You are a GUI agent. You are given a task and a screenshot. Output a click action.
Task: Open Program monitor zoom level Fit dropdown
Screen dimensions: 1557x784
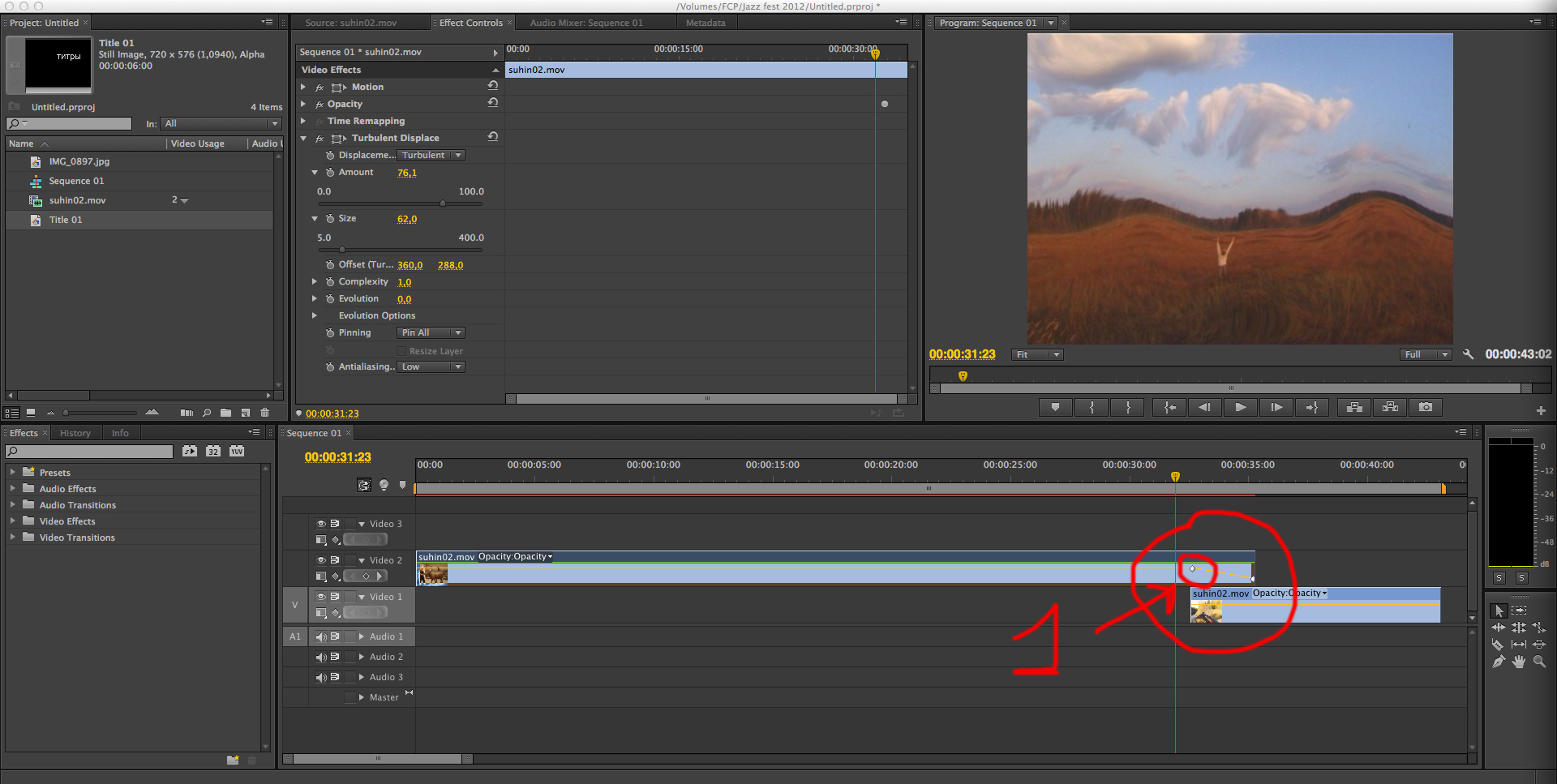(x=1037, y=354)
